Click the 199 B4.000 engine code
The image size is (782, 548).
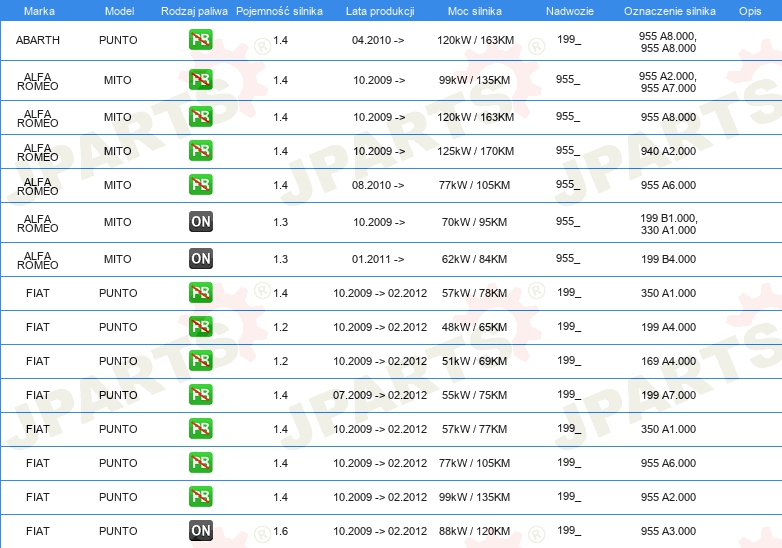click(668, 259)
